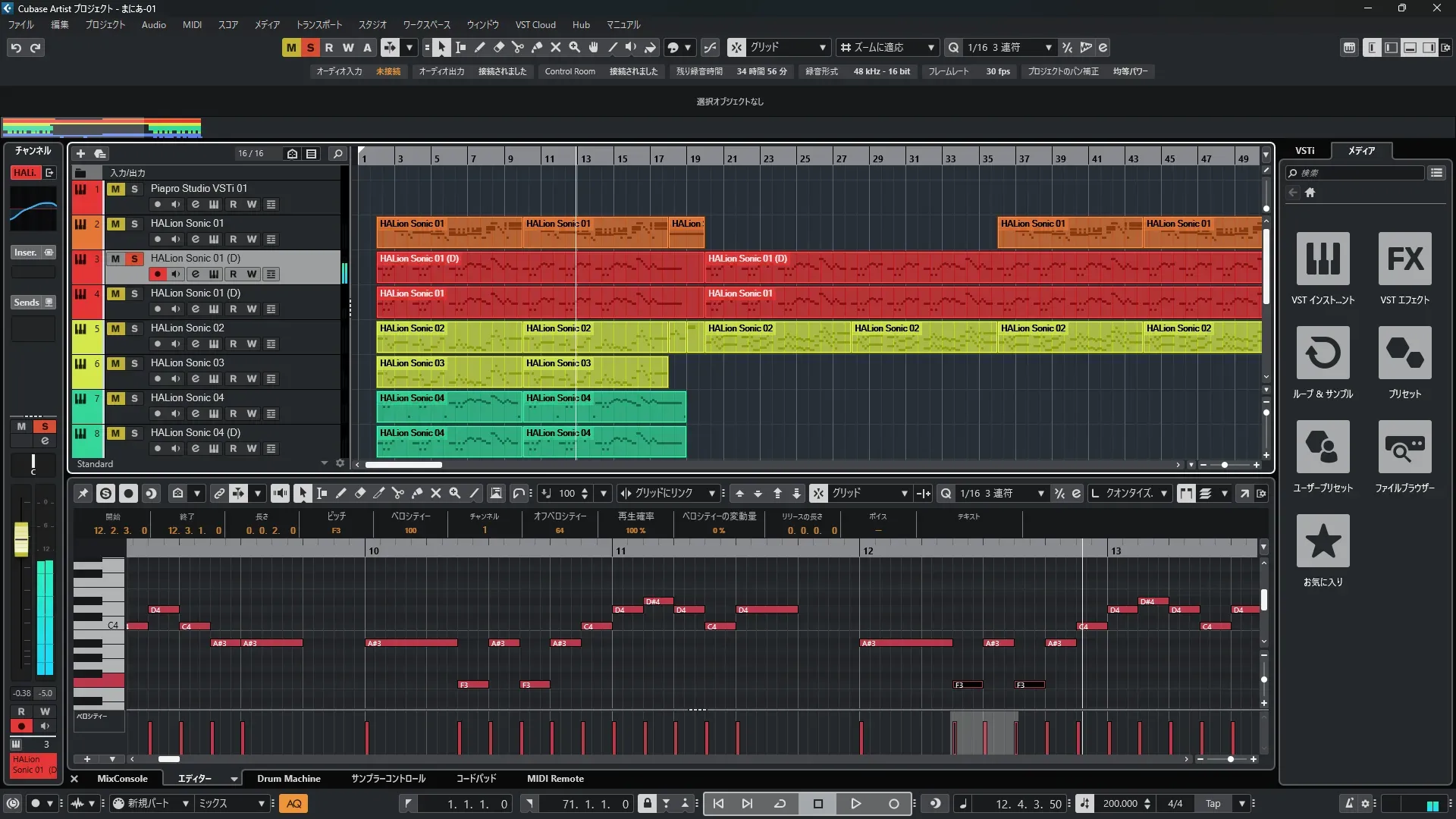Click the AQ auto quantize button
Image resolution: width=1456 pixels, height=819 pixels.
(x=293, y=803)
